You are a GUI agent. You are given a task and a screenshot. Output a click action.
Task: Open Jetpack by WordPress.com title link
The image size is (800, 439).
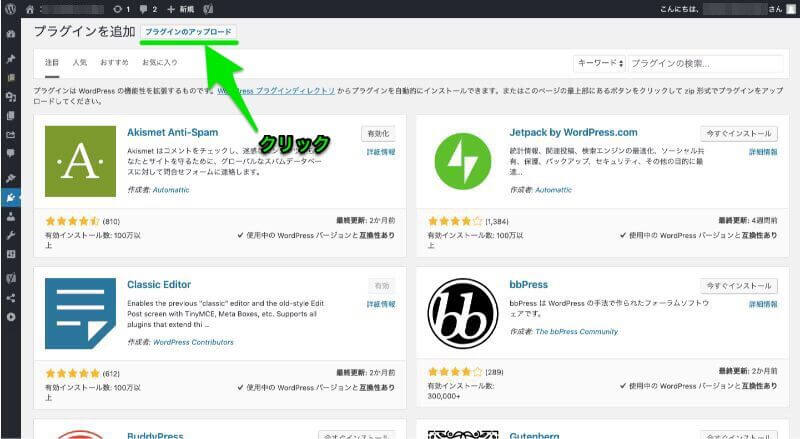pyautogui.click(x=573, y=132)
